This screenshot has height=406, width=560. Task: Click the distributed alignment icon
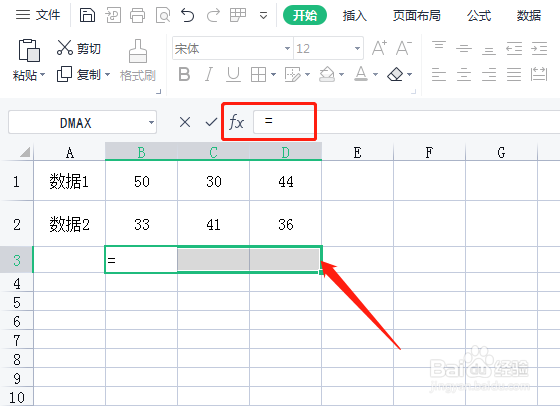point(539,75)
